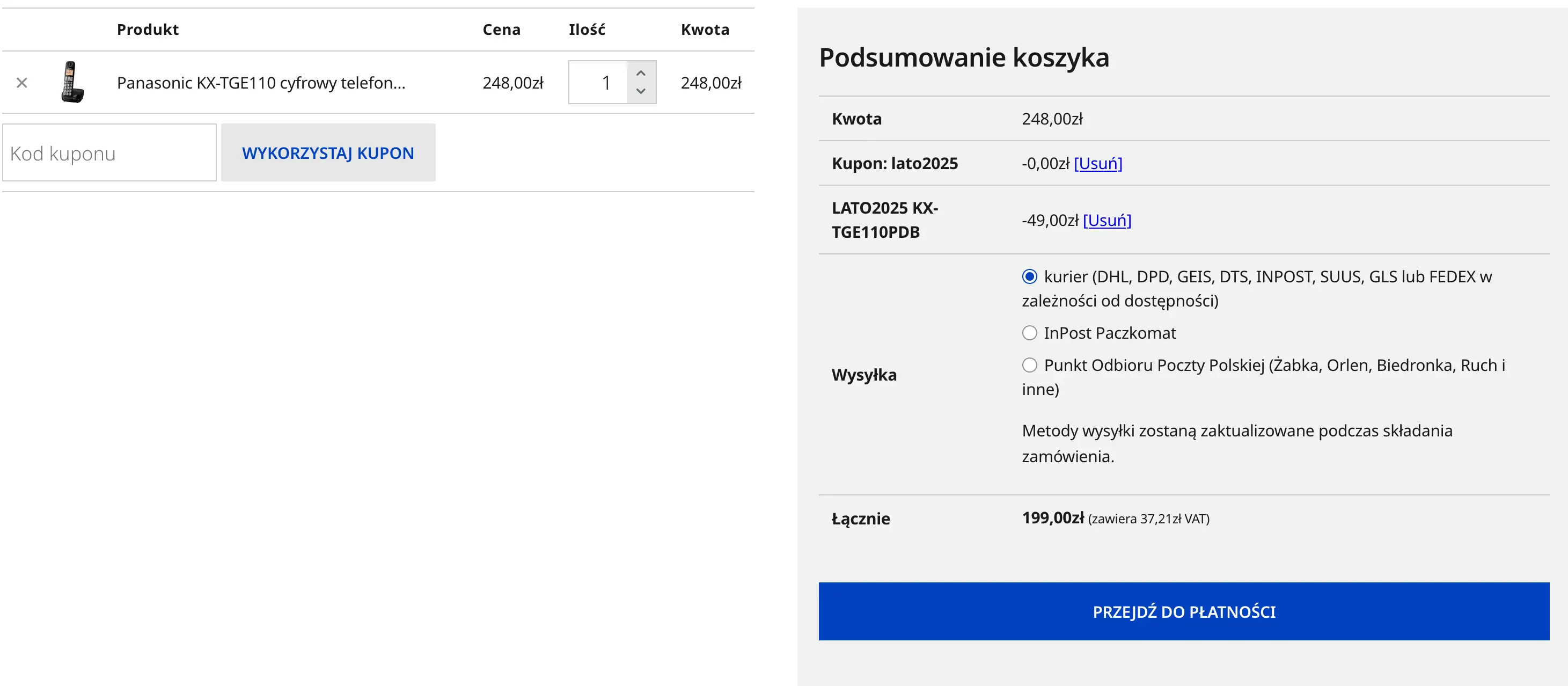
Task: Proceed with the Przejdź do płatności button
Action: coord(1183,611)
